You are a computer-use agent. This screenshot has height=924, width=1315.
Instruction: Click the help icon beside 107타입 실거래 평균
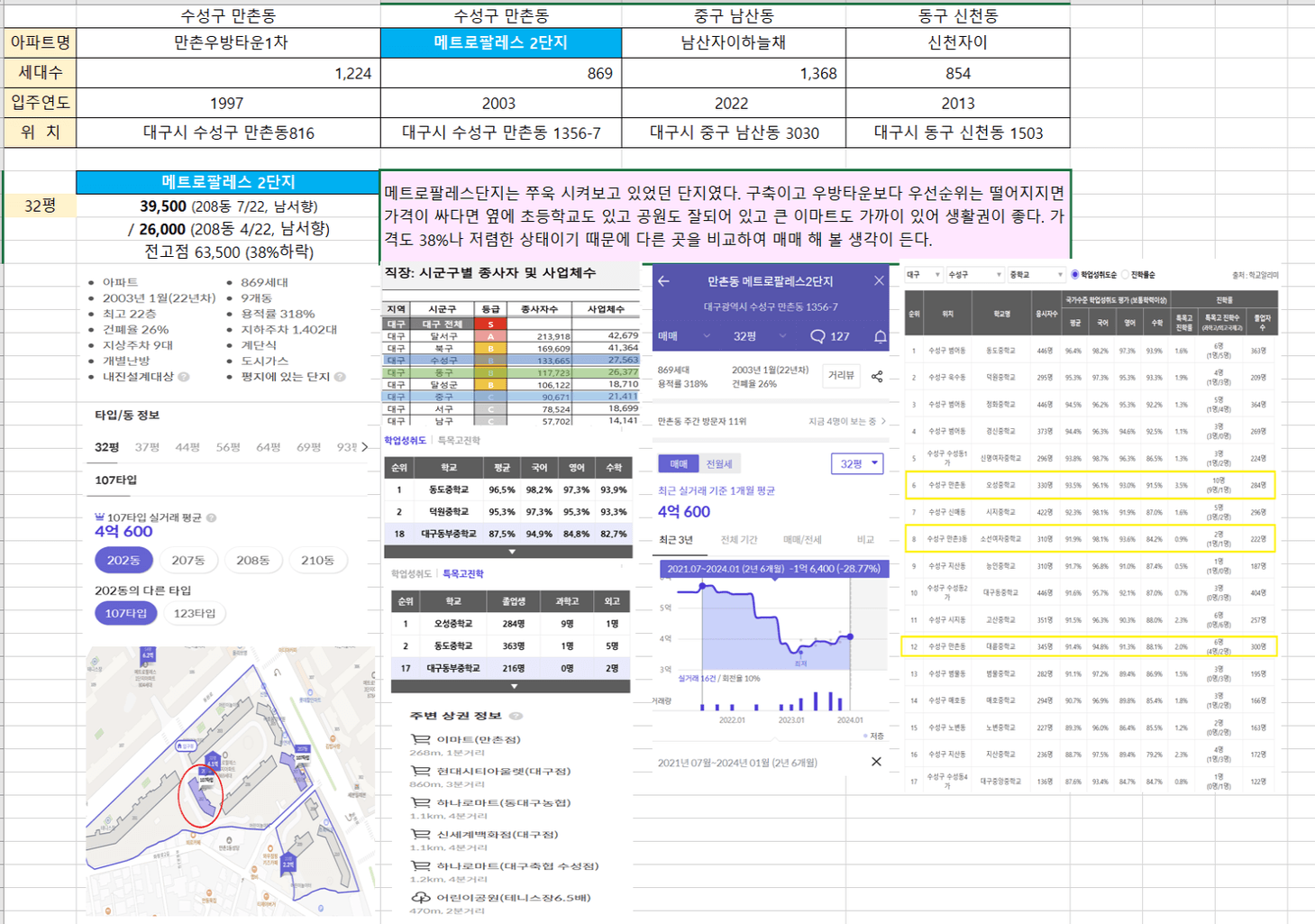click(211, 517)
